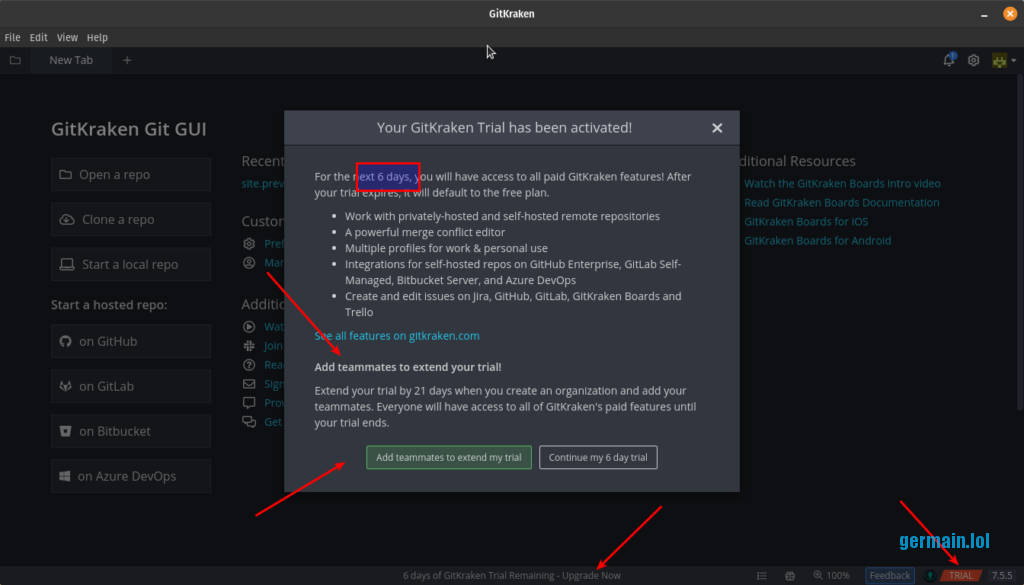This screenshot has width=1024, height=585.
Task: Switch to the New Tab tab
Action: pyautogui.click(x=71, y=60)
